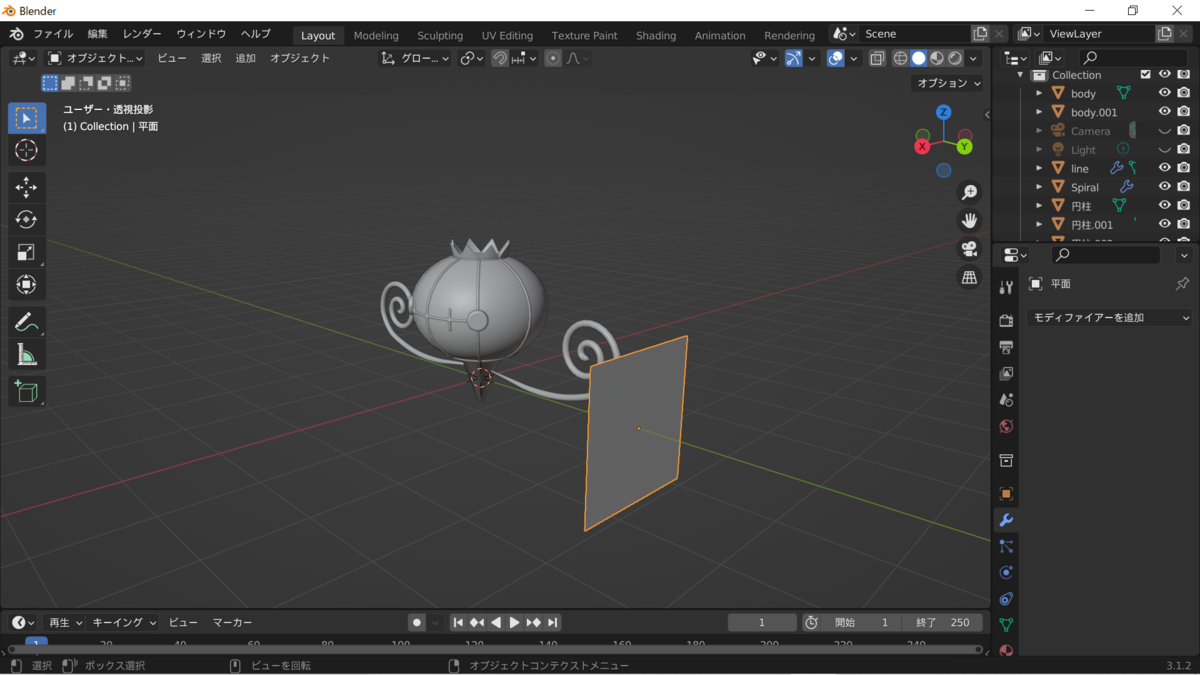Viewport: 1200px width, 675px height.
Task: Open the viewport shading options arrow
Action: (973, 58)
